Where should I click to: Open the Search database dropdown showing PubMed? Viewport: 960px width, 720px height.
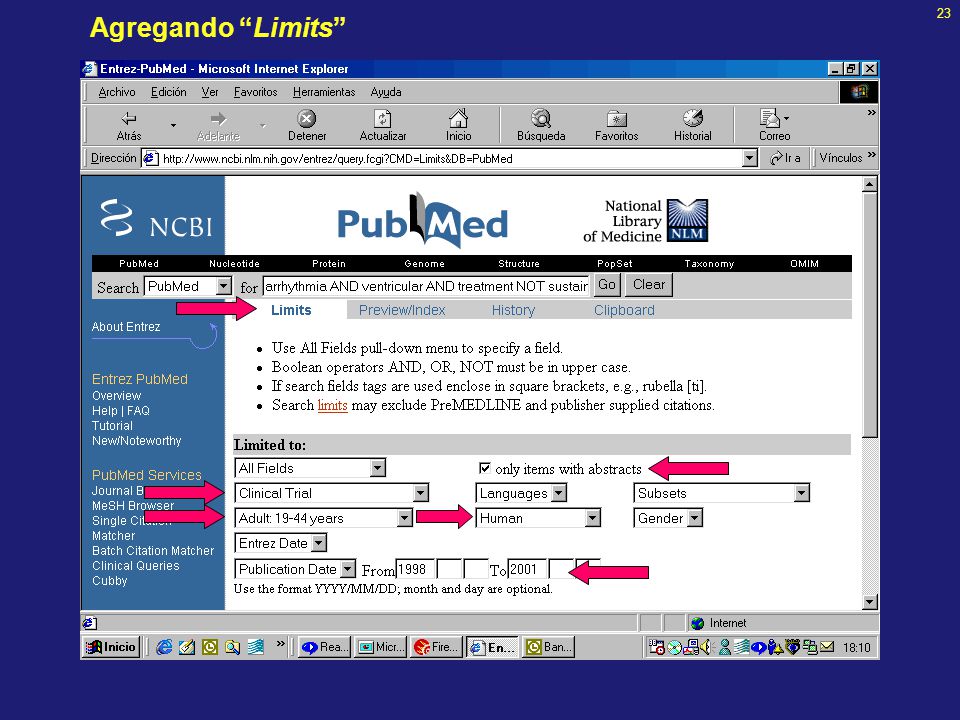(x=187, y=286)
